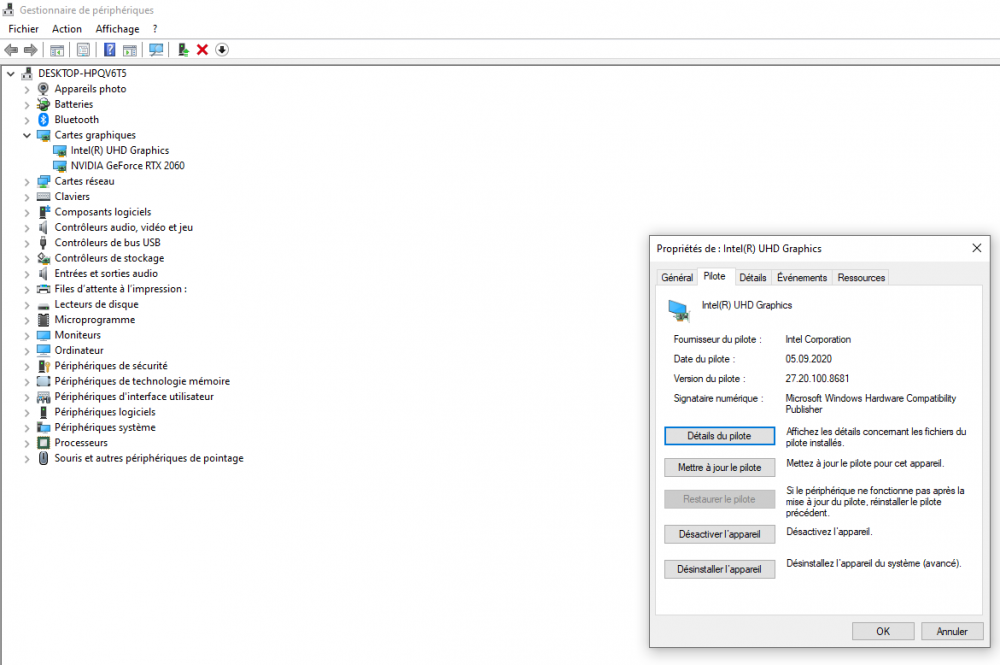Click the Détails du pilote button
Viewport: 1000px width, 665px height.
tap(719, 436)
